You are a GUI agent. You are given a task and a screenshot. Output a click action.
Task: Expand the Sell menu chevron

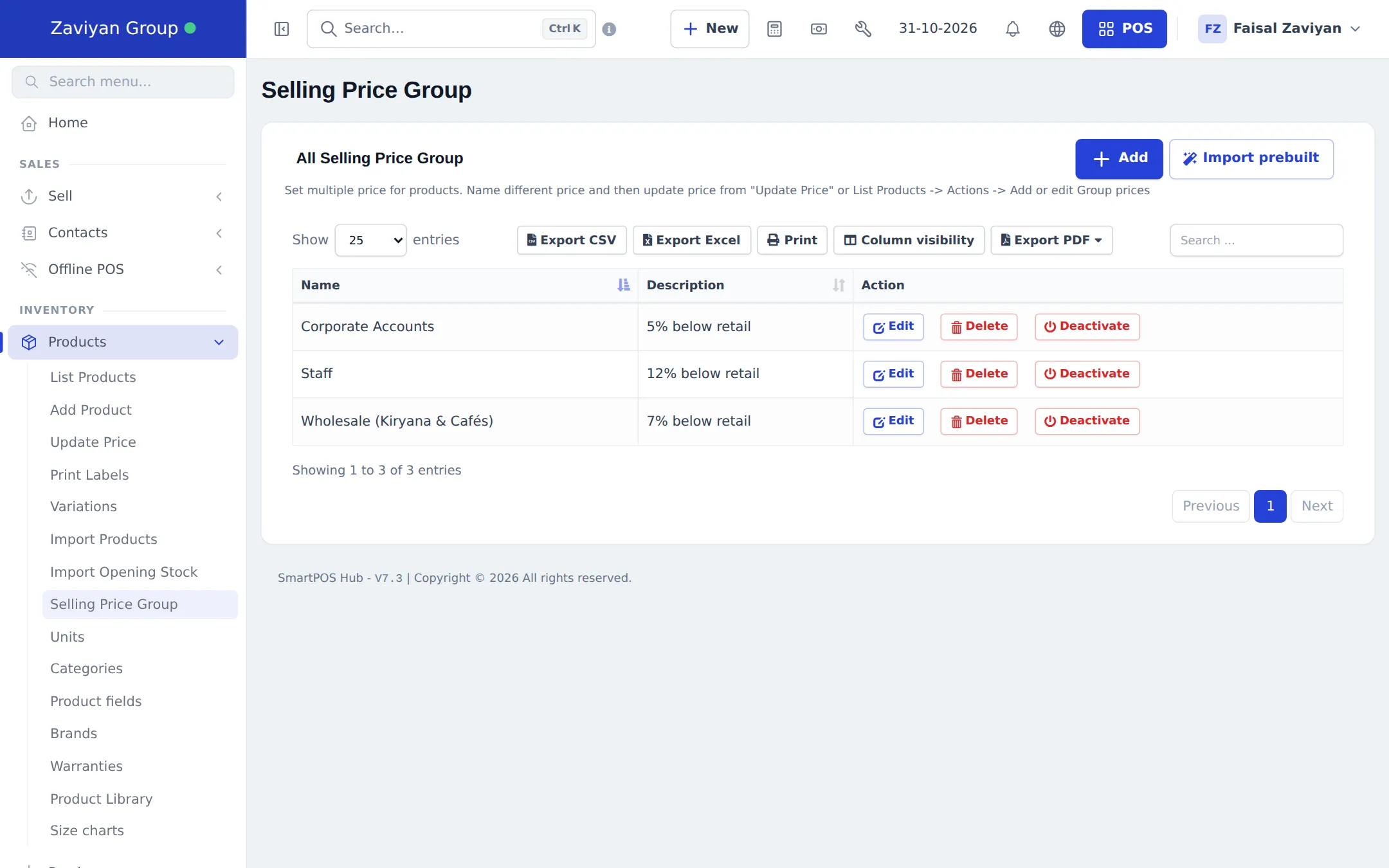click(219, 197)
